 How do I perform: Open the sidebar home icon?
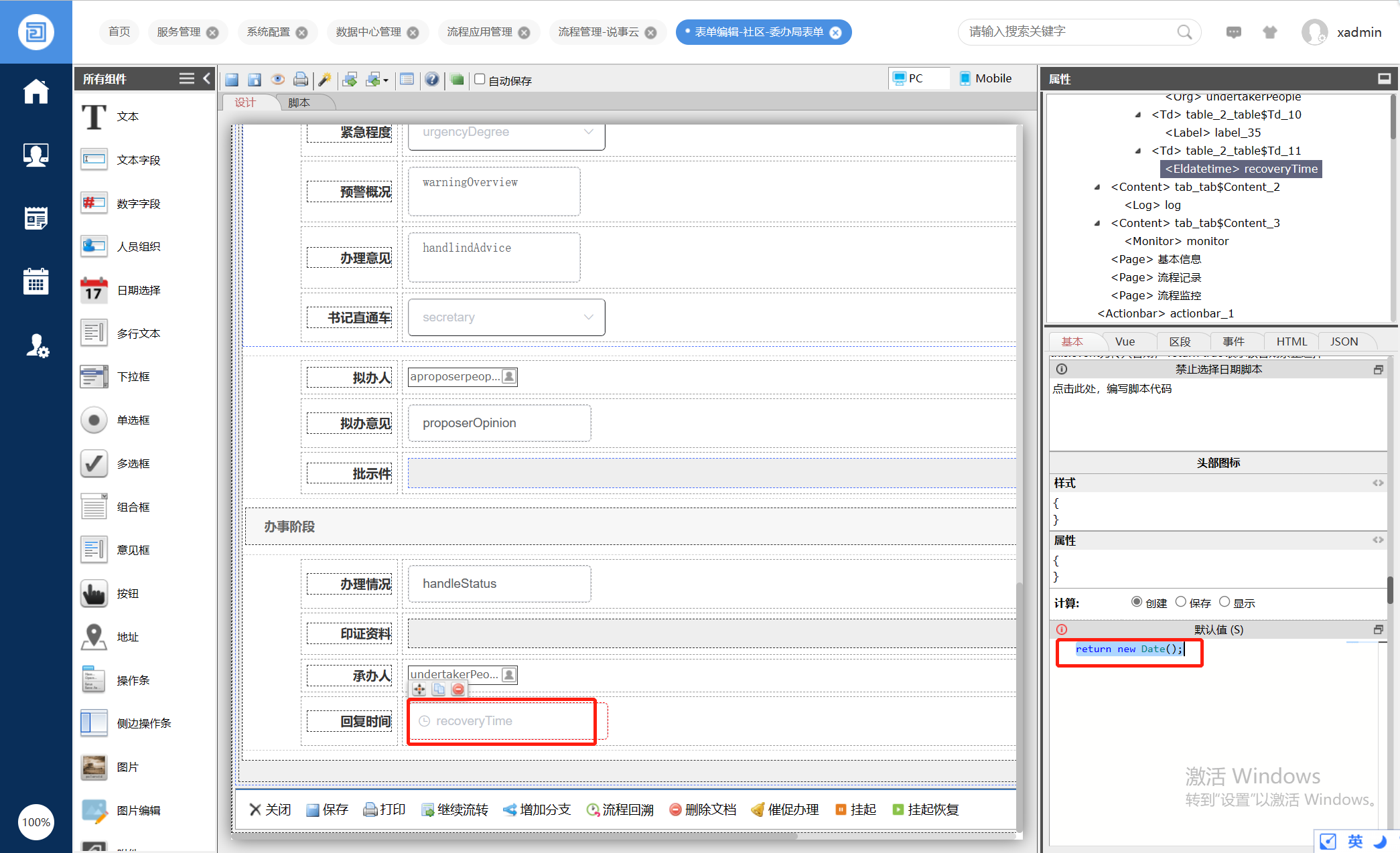(36, 92)
